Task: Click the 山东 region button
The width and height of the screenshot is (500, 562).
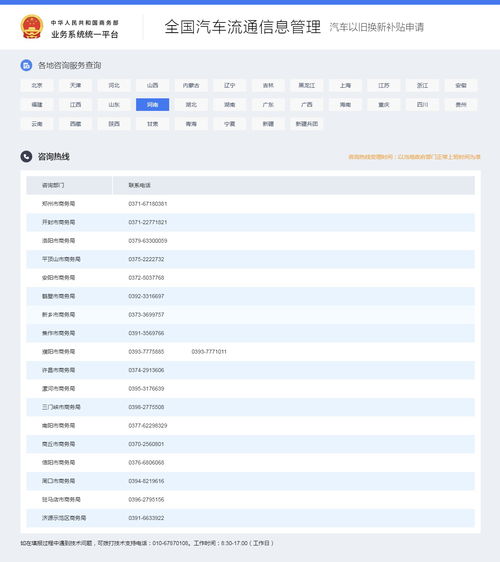Action: point(114,105)
